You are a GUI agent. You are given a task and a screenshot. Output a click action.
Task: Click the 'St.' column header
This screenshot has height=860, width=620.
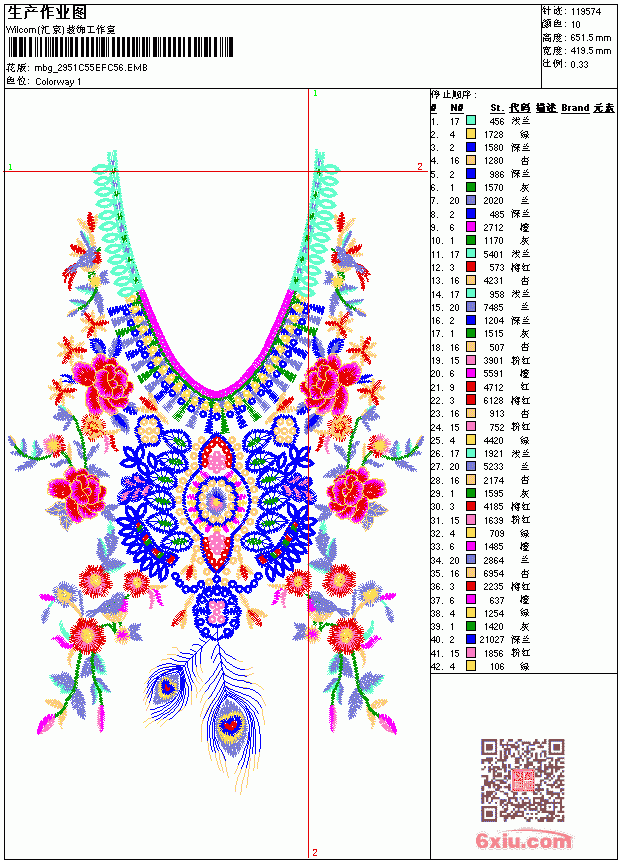pyautogui.click(x=497, y=108)
